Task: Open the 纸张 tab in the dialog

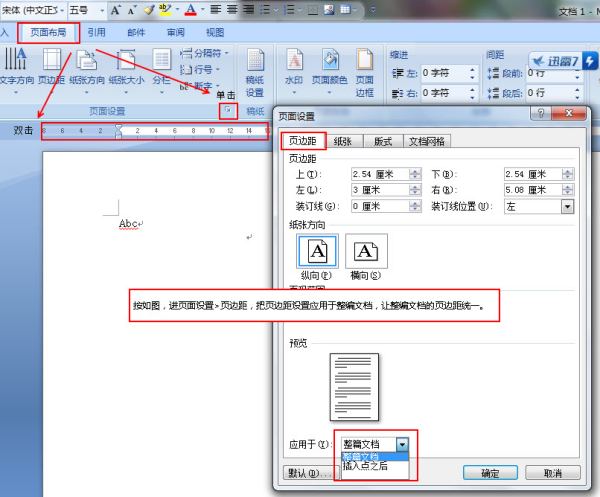Action: (342, 142)
